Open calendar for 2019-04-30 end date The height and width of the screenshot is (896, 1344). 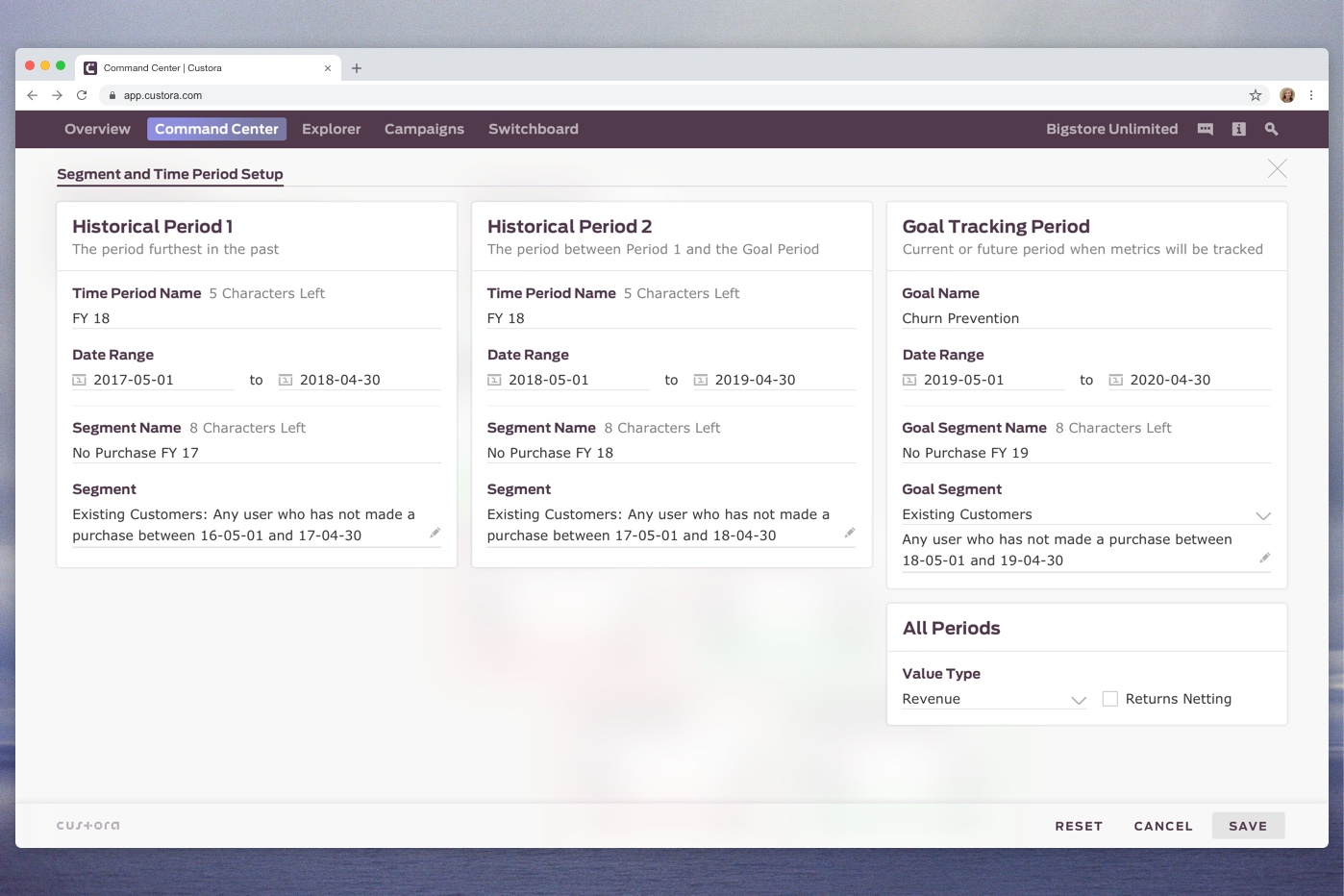(701, 380)
